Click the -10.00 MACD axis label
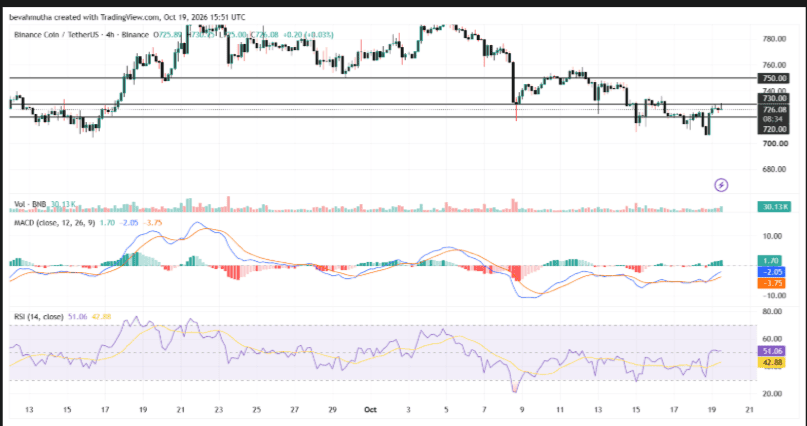 [x=772, y=296]
